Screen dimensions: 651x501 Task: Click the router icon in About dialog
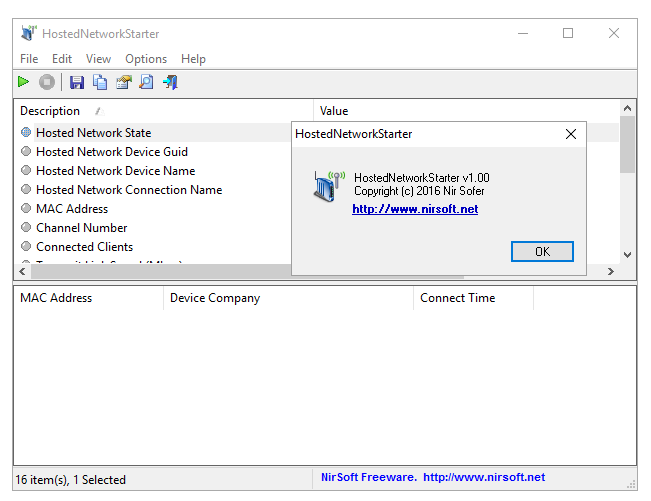tap(329, 186)
